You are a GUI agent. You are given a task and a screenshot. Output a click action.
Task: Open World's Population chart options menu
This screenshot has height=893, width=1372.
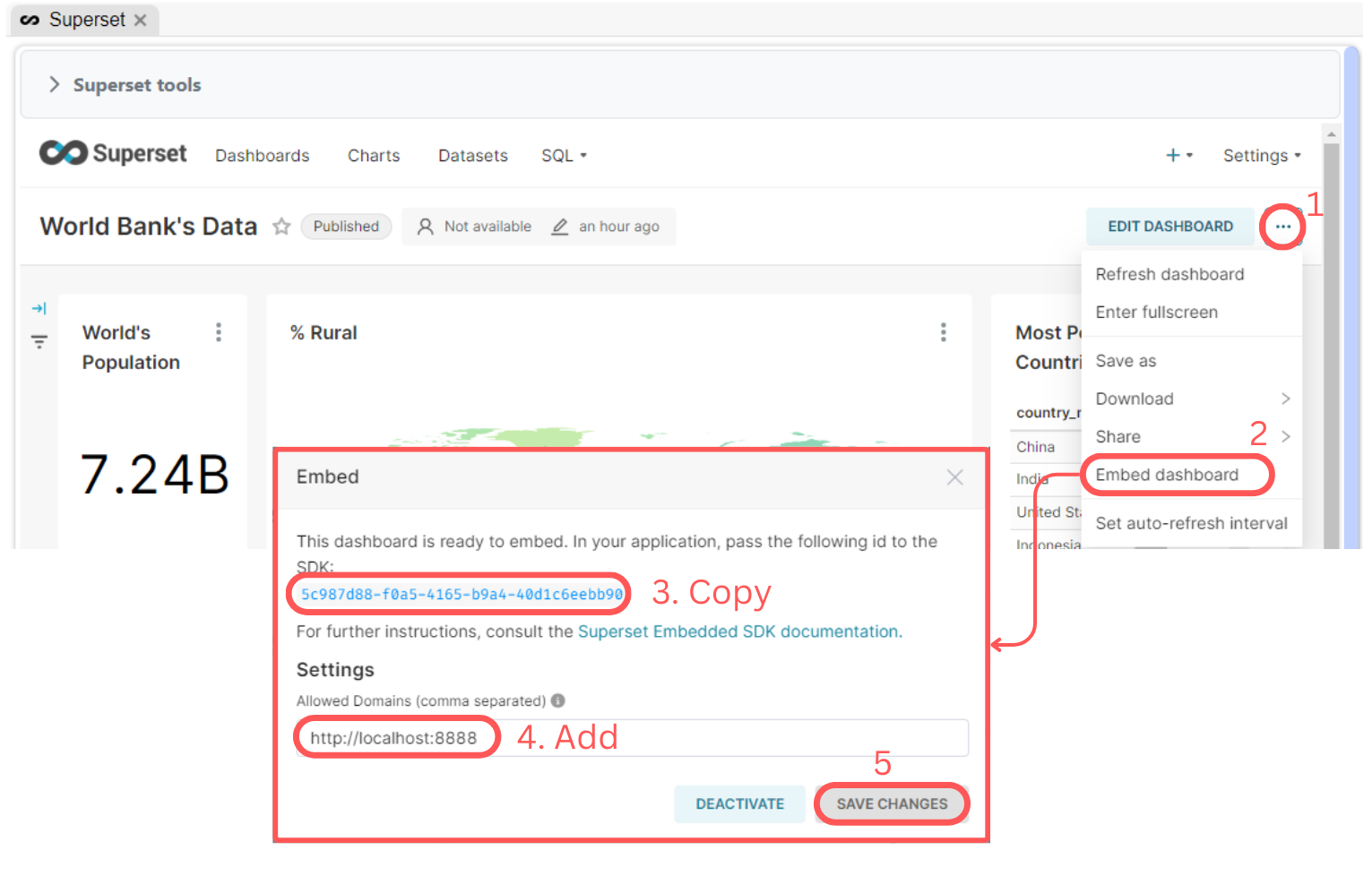point(219,333)
